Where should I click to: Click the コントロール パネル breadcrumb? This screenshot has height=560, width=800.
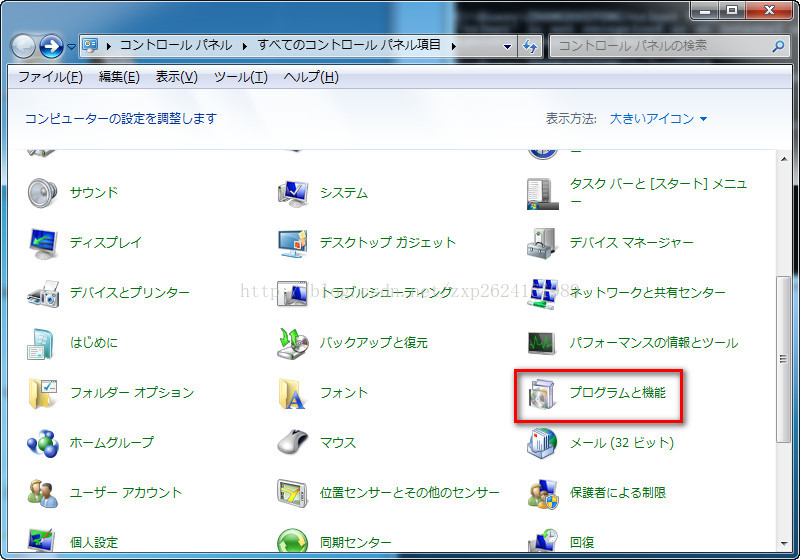coord(176,46)
